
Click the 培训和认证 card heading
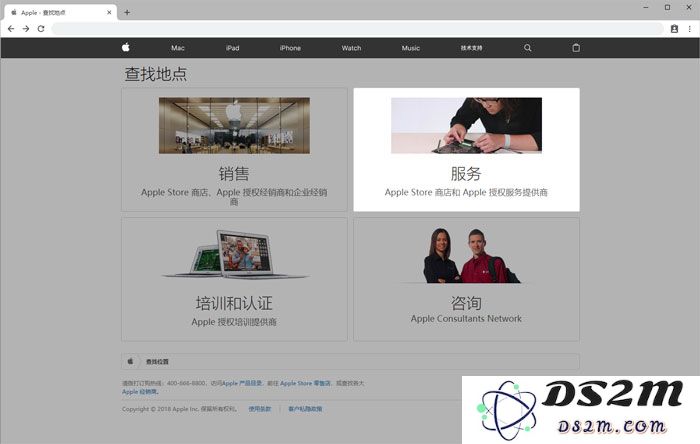click(234, 303)
